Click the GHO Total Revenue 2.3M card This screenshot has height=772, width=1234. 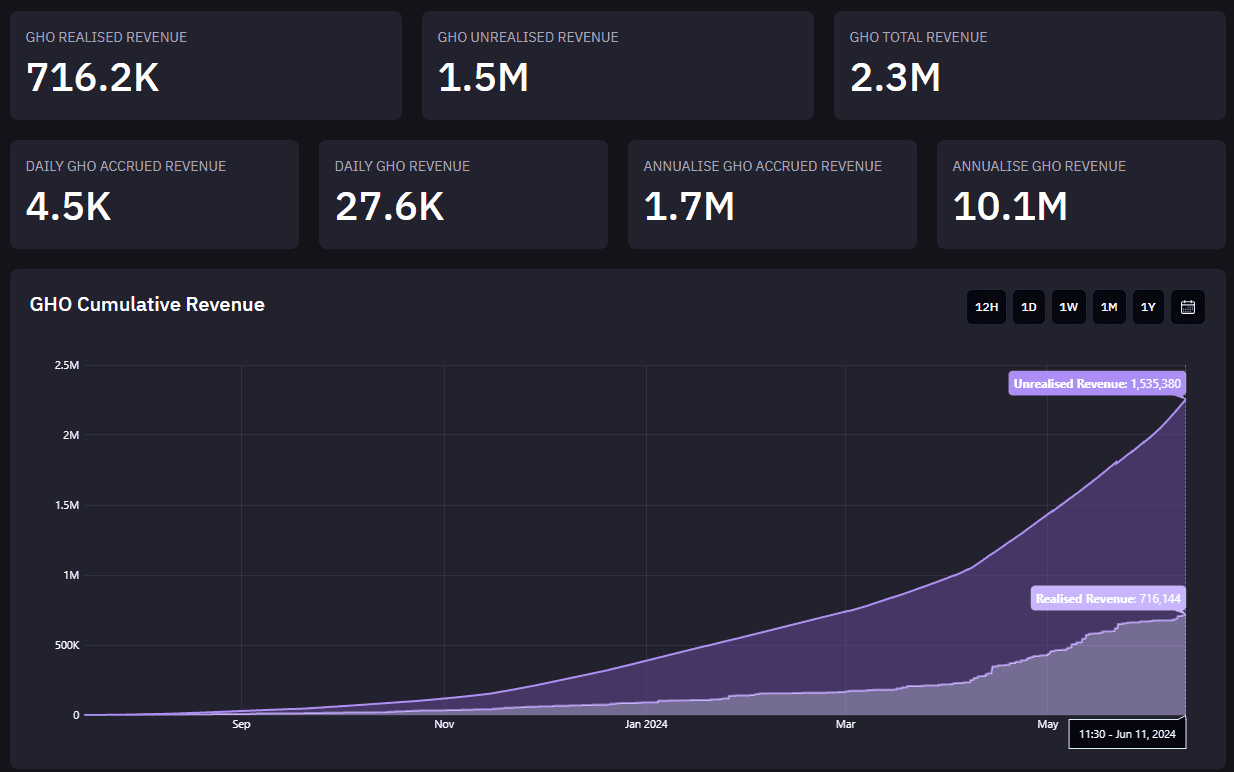click(x=1029, y=66)
